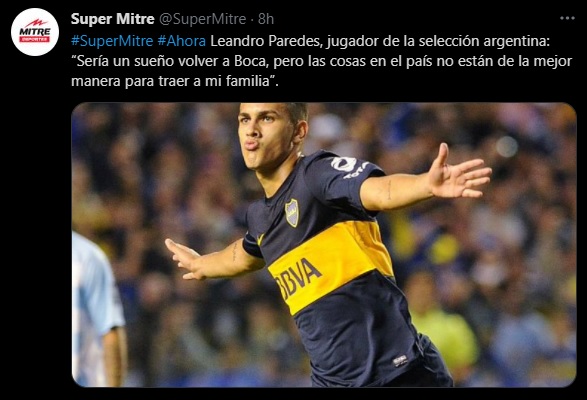Click the player's outstretched right-side hand

[459, 175]
